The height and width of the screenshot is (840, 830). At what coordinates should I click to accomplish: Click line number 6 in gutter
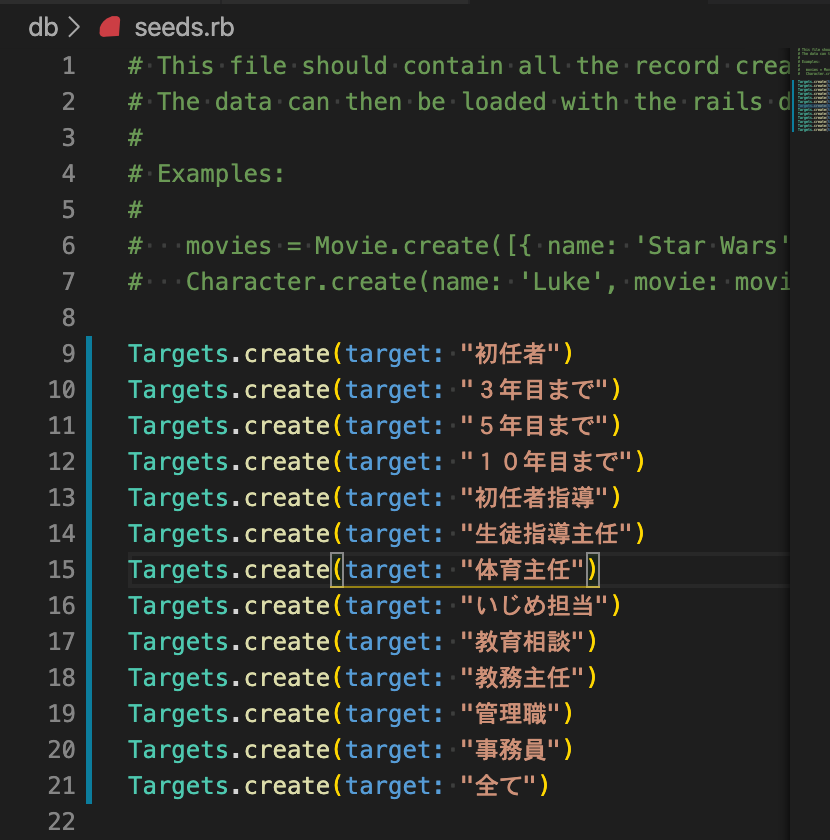click(x=68, y=246)
